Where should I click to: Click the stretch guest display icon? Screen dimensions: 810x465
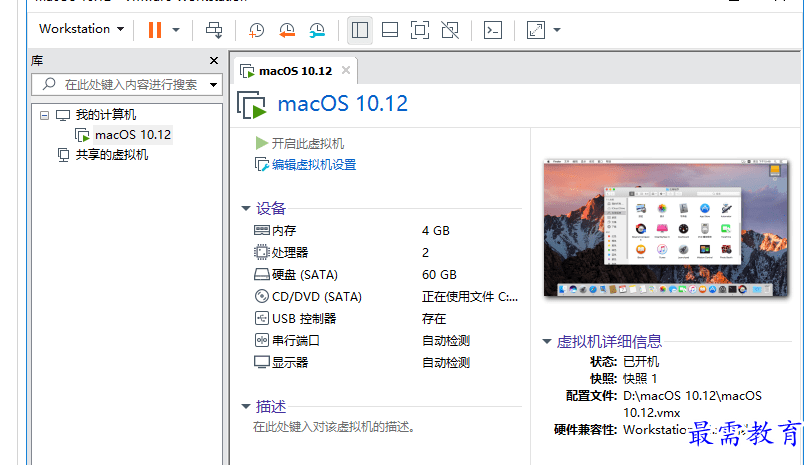pyautogui.click(x=536, y=30)
